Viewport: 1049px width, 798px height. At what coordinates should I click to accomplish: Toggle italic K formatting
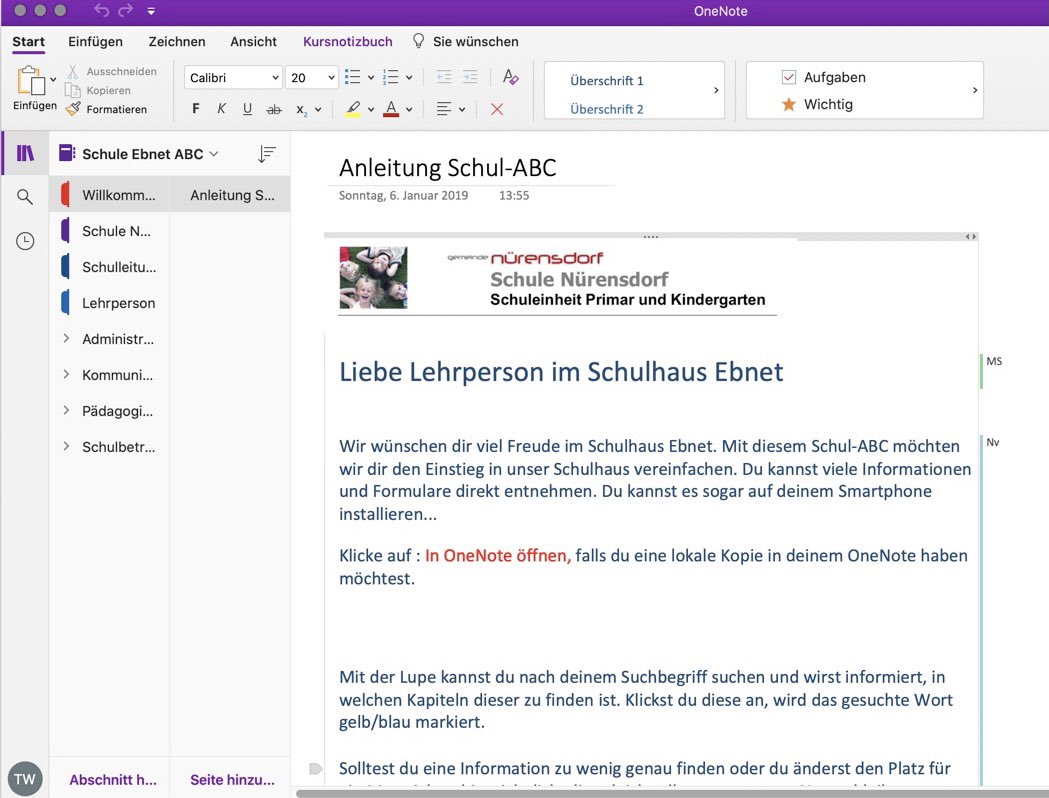(221, 108)
